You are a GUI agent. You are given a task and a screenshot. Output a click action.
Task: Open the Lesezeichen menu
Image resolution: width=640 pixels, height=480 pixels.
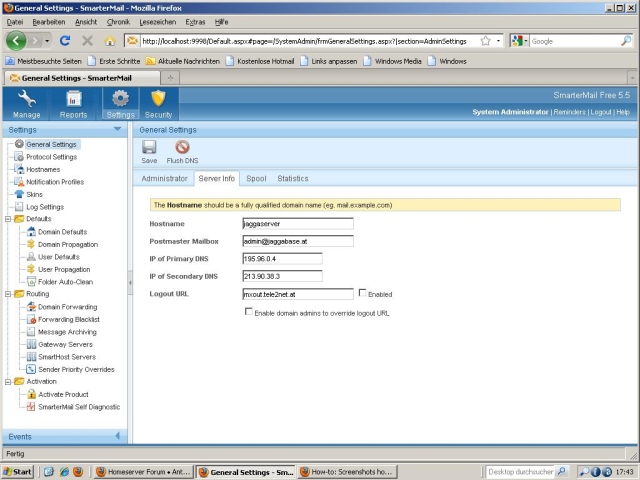(158, 22)
